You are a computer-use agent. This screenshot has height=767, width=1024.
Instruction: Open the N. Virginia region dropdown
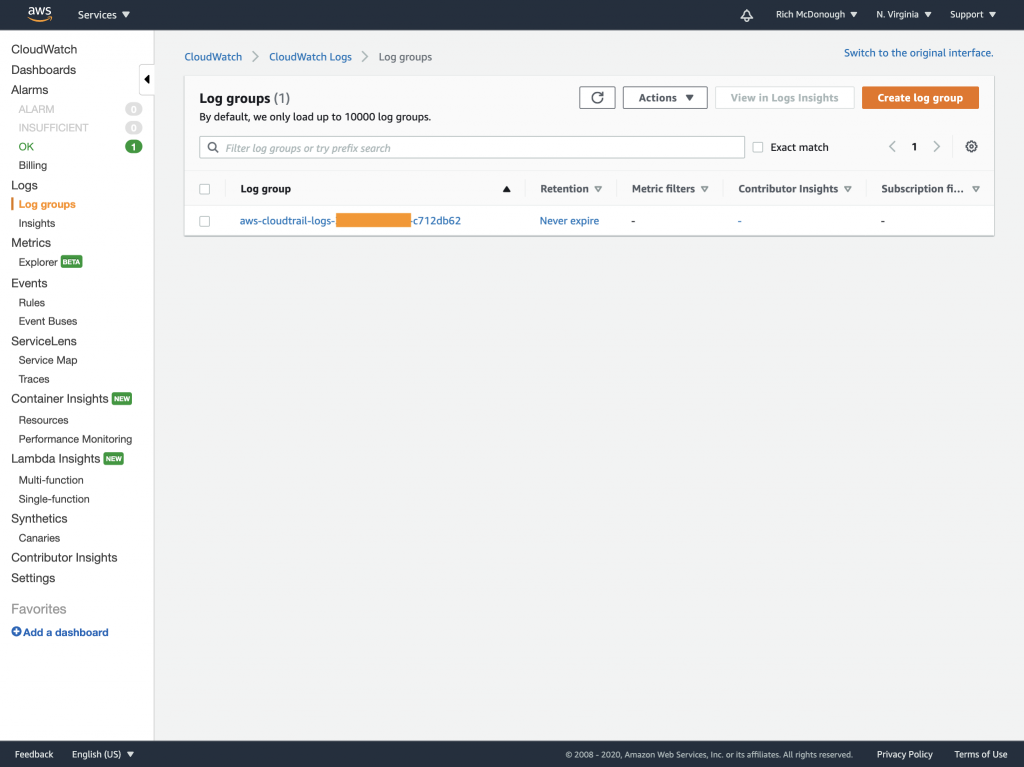click(x=903, y=14)
